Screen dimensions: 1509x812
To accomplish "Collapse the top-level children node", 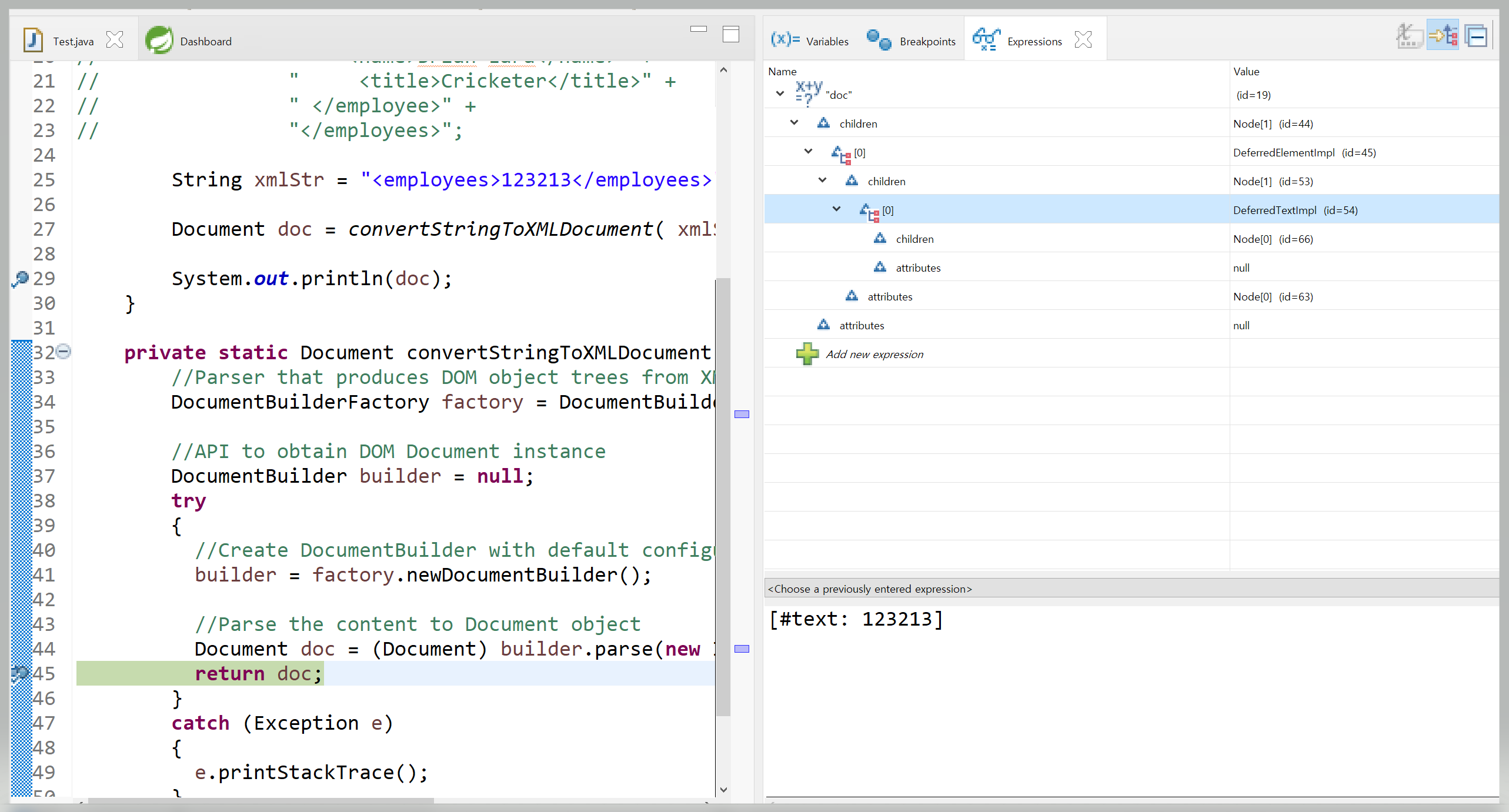I will tap(794, 123).
